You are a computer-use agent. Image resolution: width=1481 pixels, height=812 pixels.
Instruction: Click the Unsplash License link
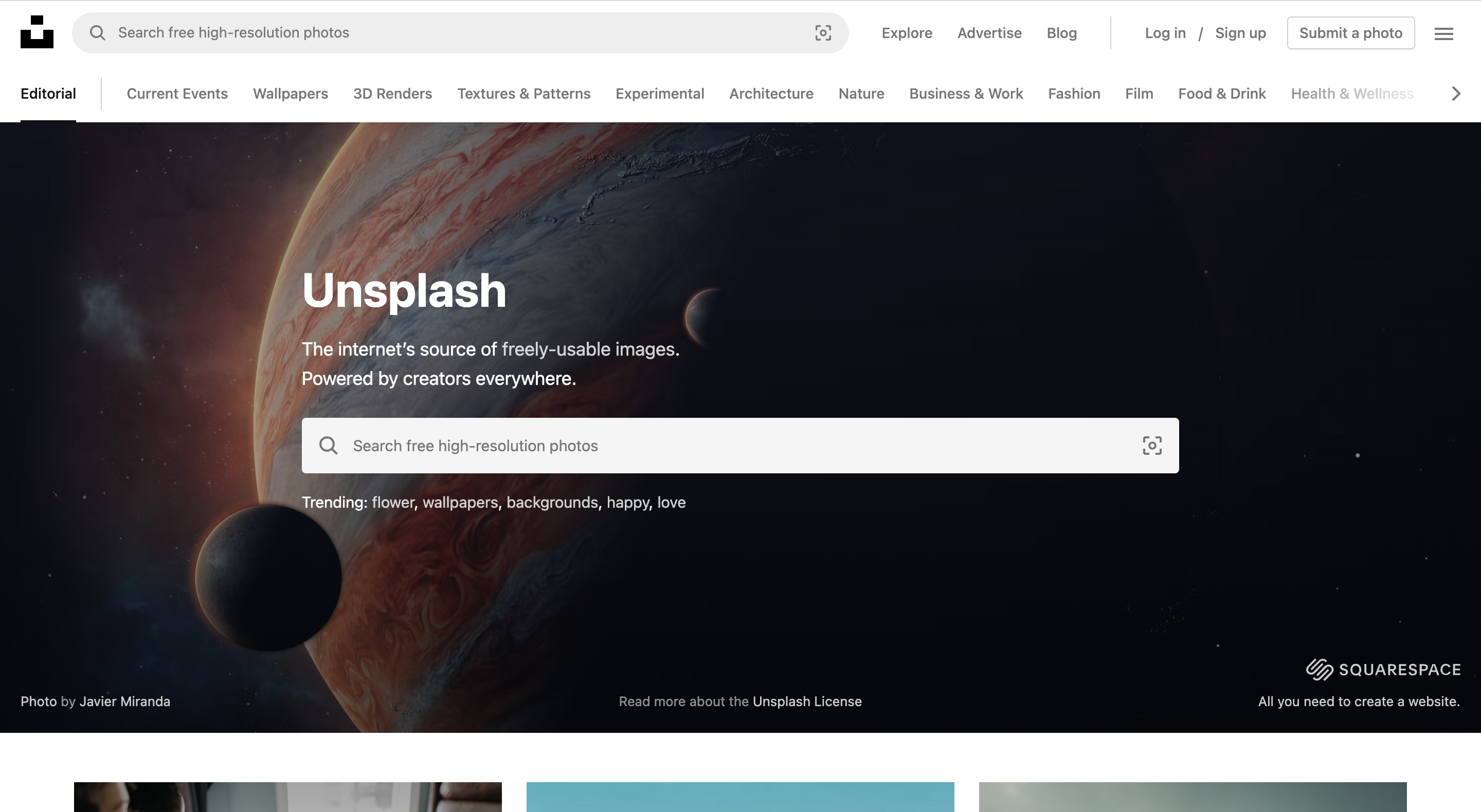pos(807,700)
